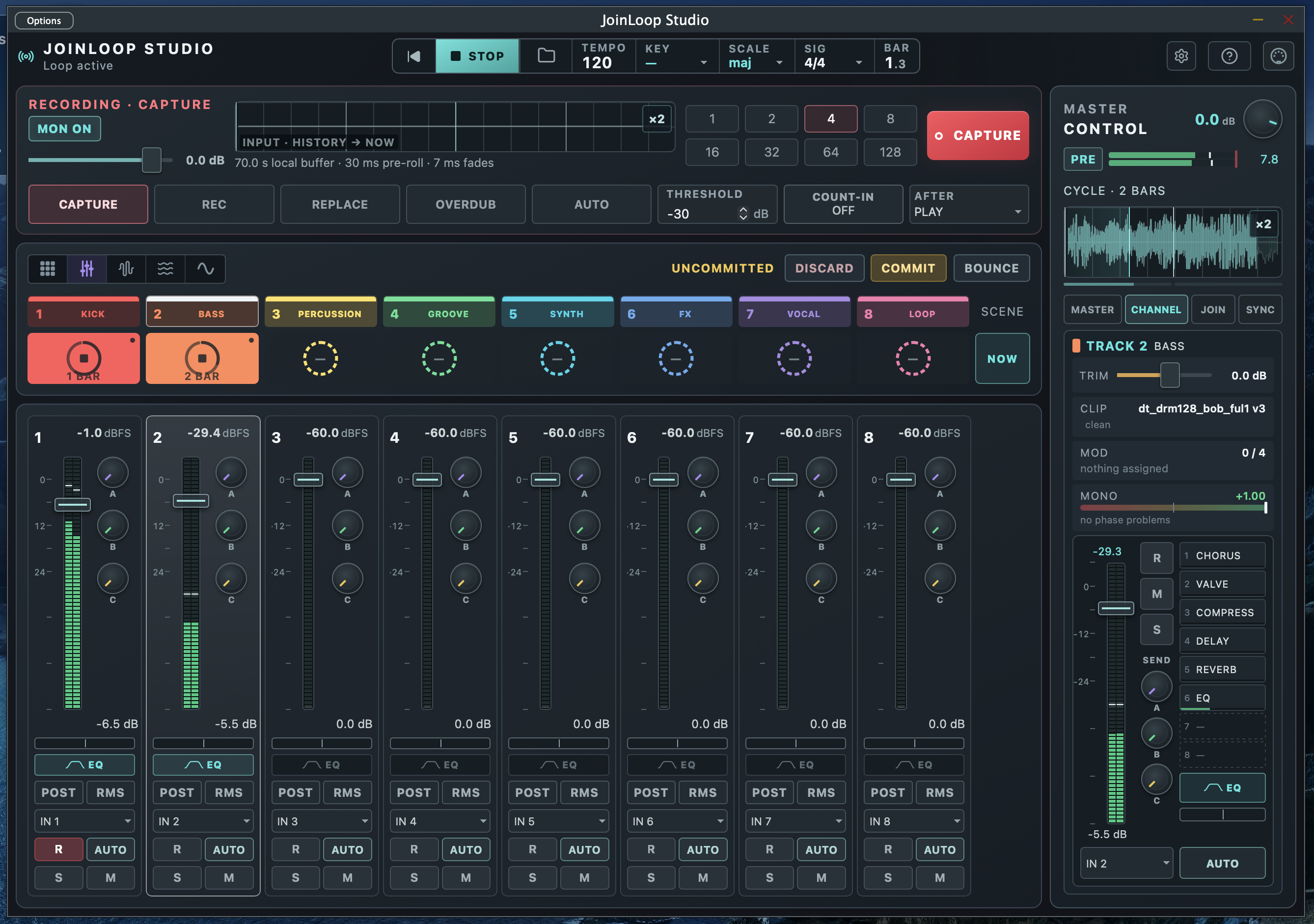Image resolution: width=1314 pixels, height=924 pixels.
Task: Mute channel 3 with M button
Action: tap(347, 878)
